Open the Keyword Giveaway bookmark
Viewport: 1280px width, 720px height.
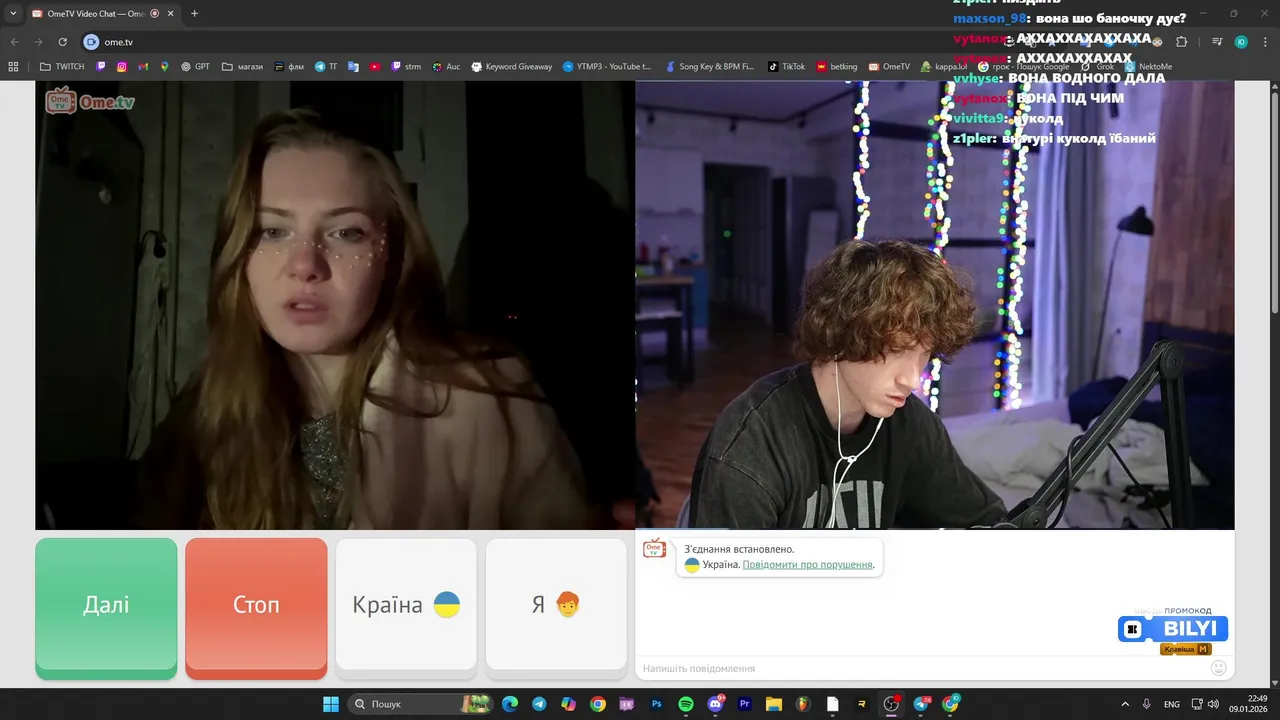[511, 67]
